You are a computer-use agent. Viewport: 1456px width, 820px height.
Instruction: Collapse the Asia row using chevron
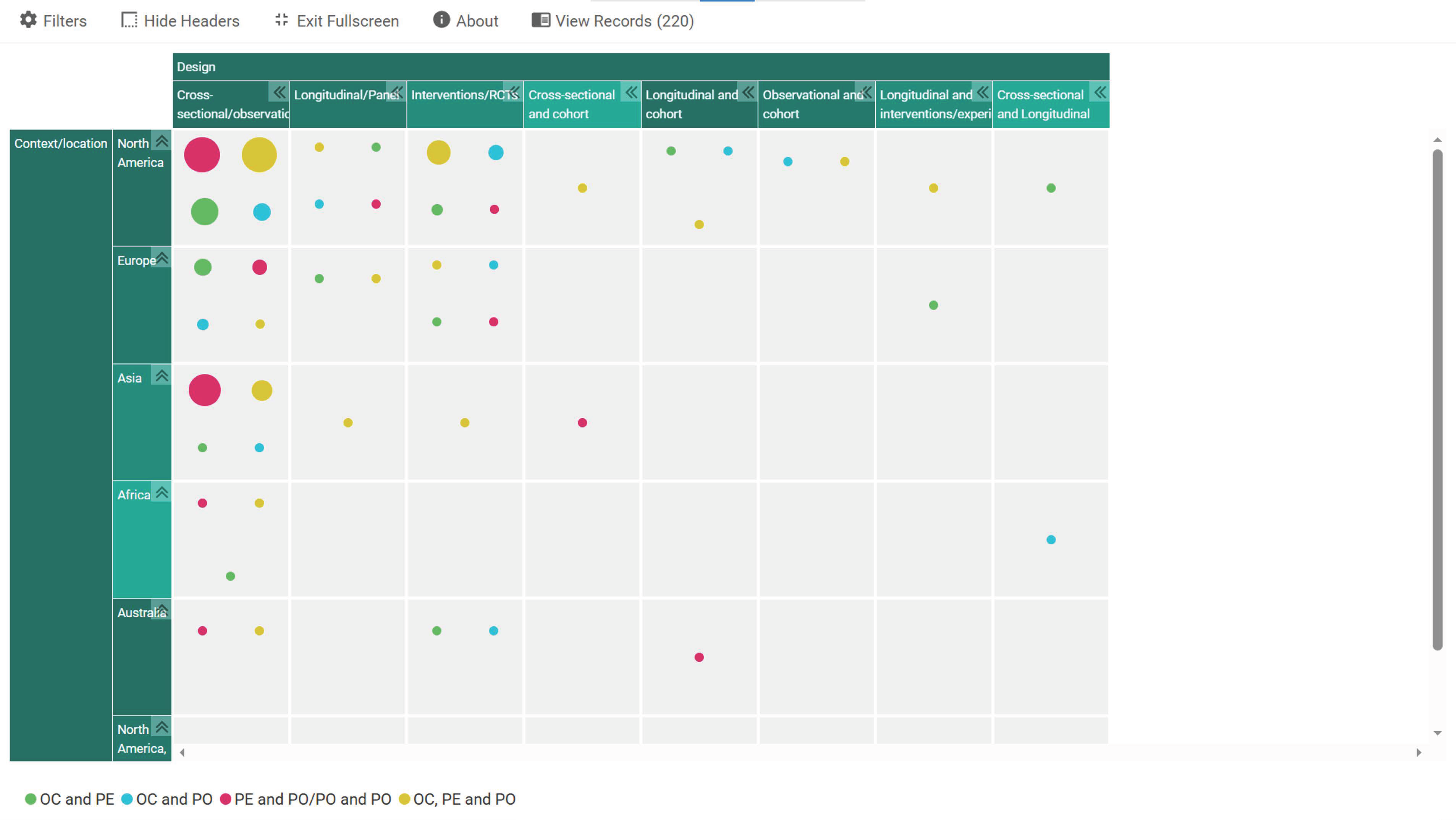(x=162, y=376)
